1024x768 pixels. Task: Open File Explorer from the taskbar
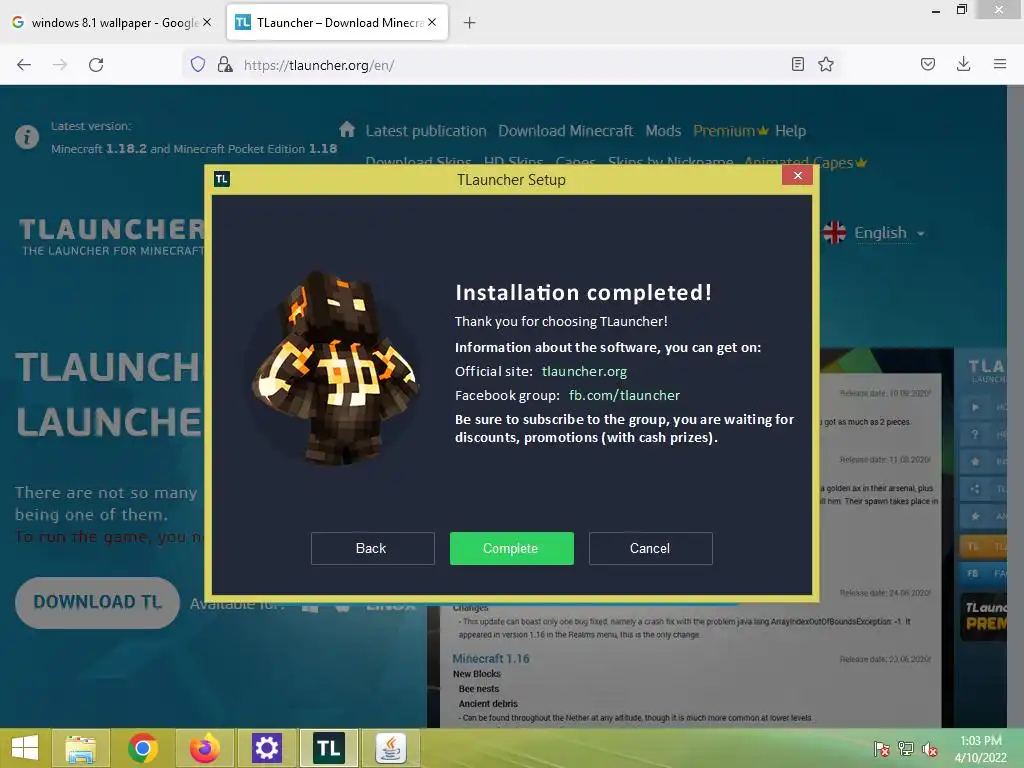pyautogui.click(x=80, y=748)
